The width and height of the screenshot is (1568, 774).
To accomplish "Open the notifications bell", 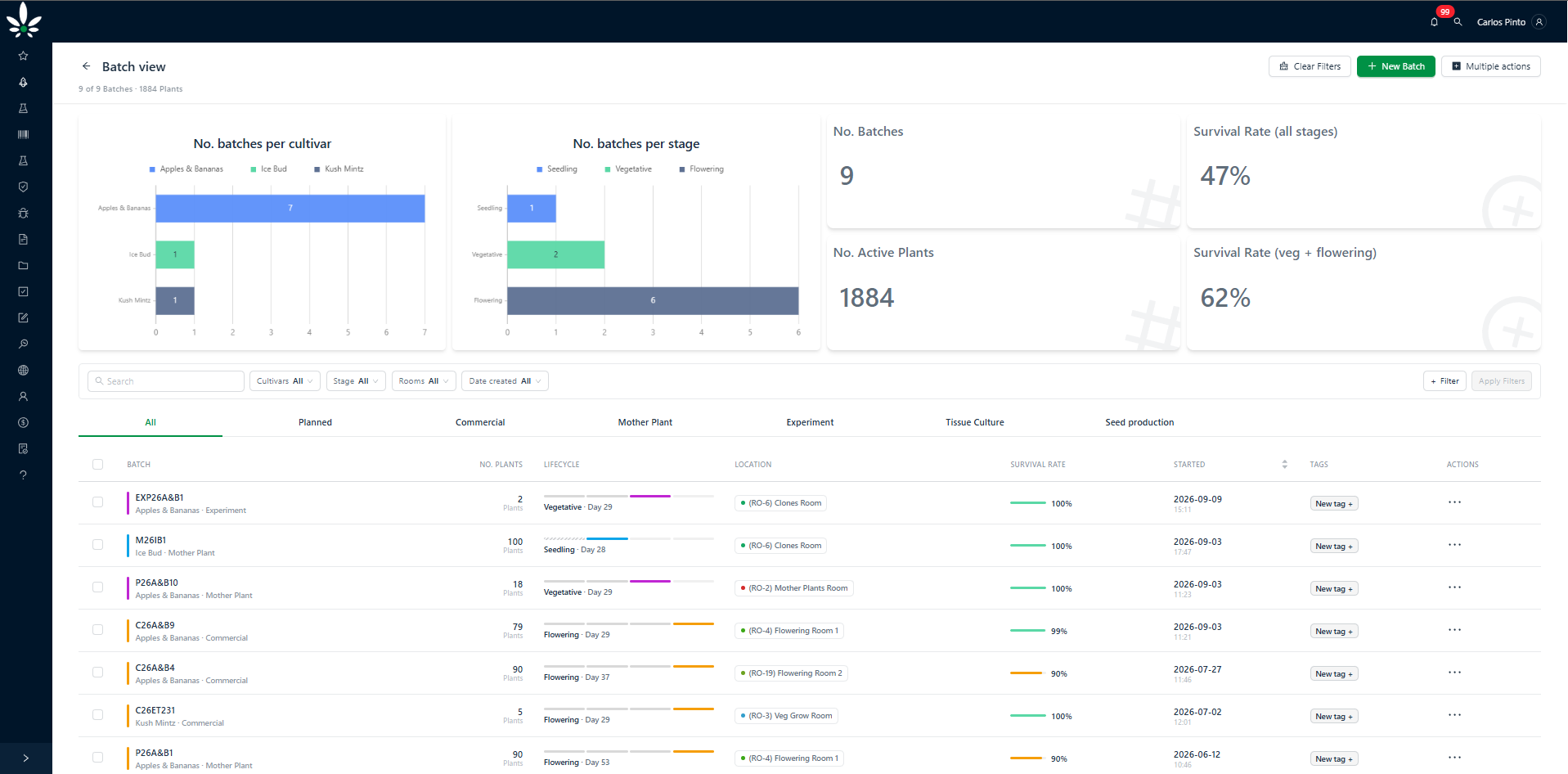I will [x=1434, y=22].
